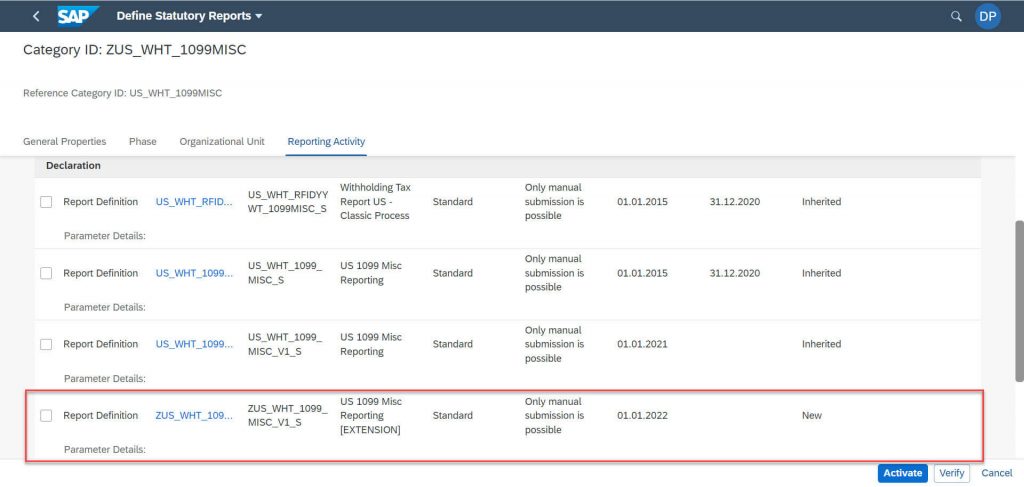Open the US_WHT_1099... link in the MISC_V1_S row

click(x=194, y=344)
